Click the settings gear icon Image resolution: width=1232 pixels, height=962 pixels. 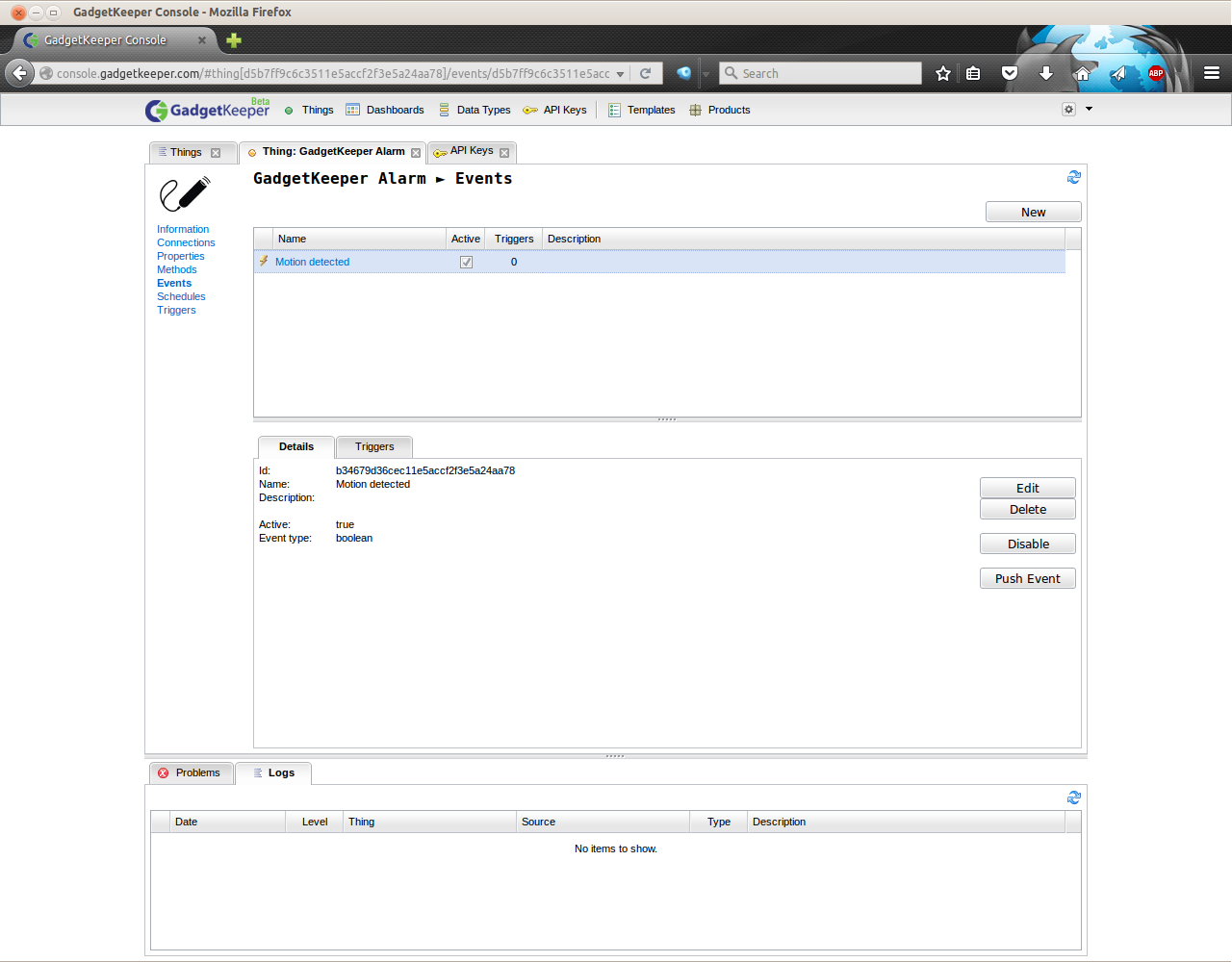(x=1068, y=110)
